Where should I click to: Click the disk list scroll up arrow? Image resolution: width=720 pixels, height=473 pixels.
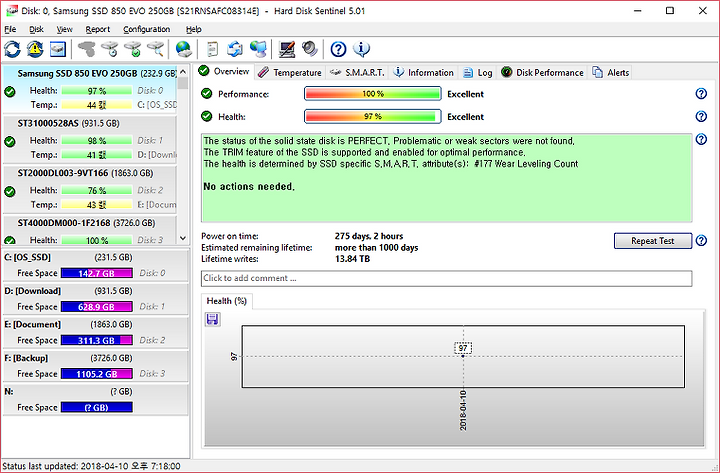(x=183, y=72)
